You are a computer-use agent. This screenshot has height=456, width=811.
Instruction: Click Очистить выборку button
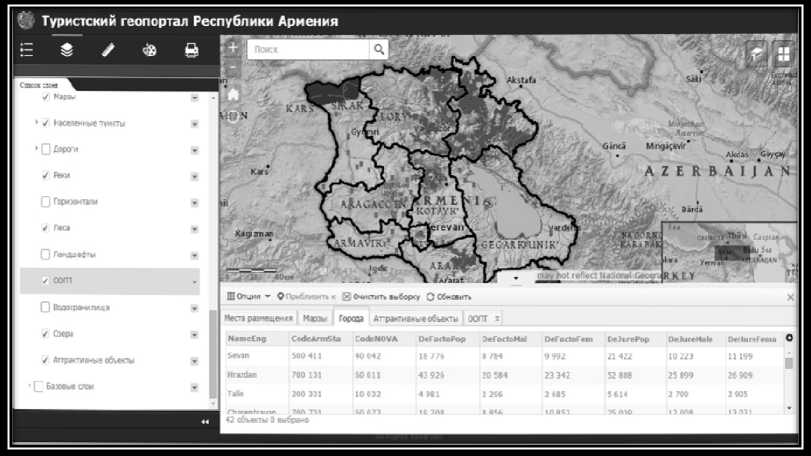pyautogui.click(x=381, y=297)
